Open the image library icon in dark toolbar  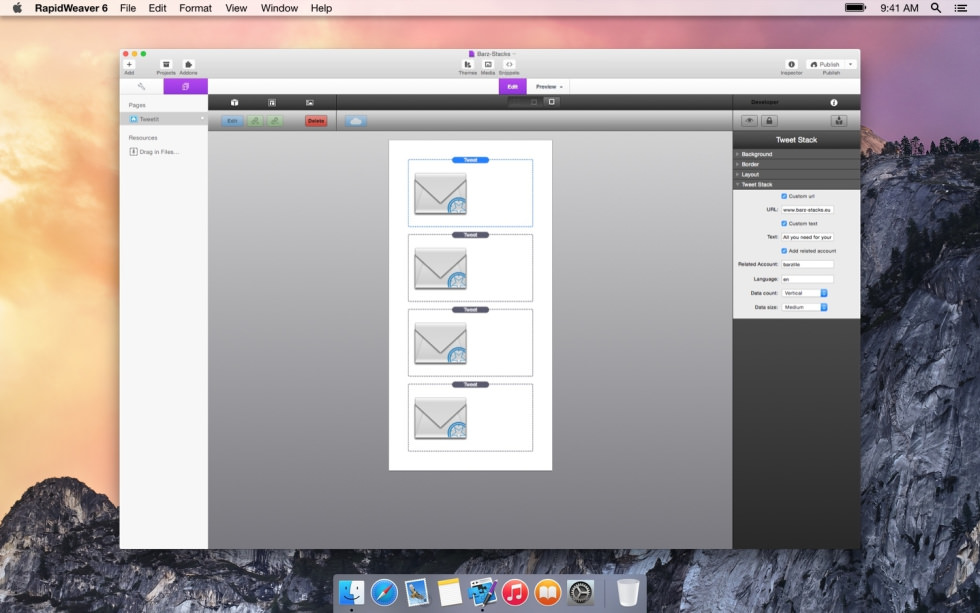tap(310, 102)
